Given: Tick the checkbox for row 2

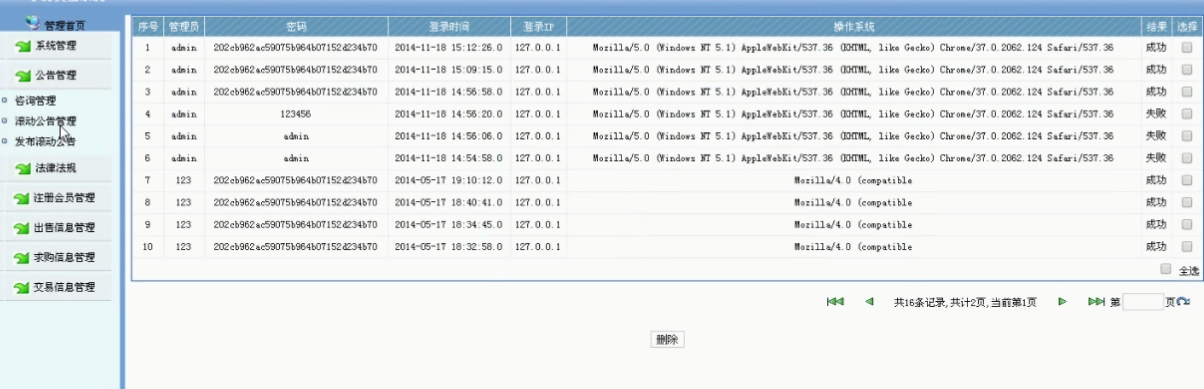Looking at the screenshot, I should pos(1187,70).
